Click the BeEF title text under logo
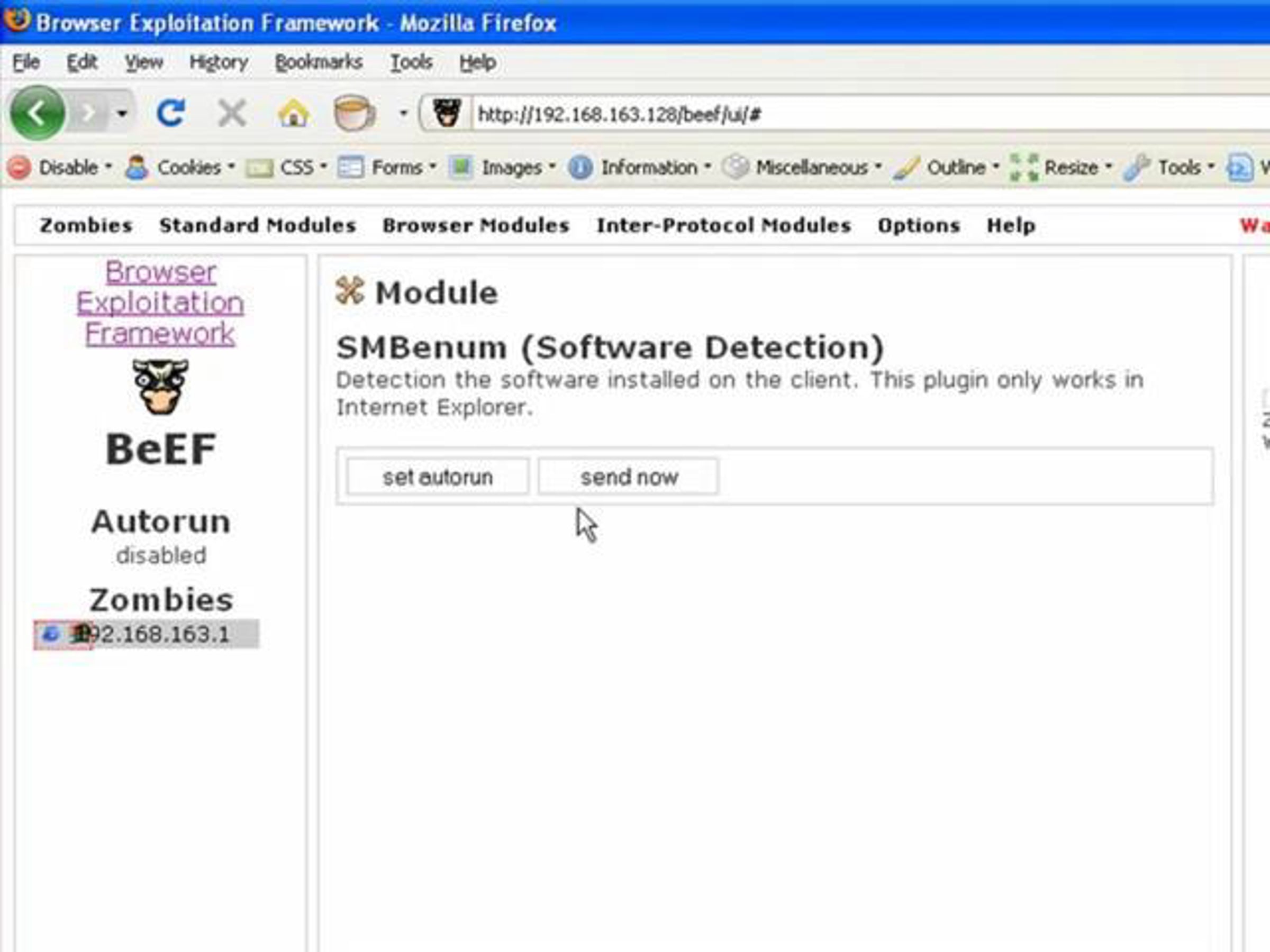Screen dimensions: 1270x952 pos(161,448)
